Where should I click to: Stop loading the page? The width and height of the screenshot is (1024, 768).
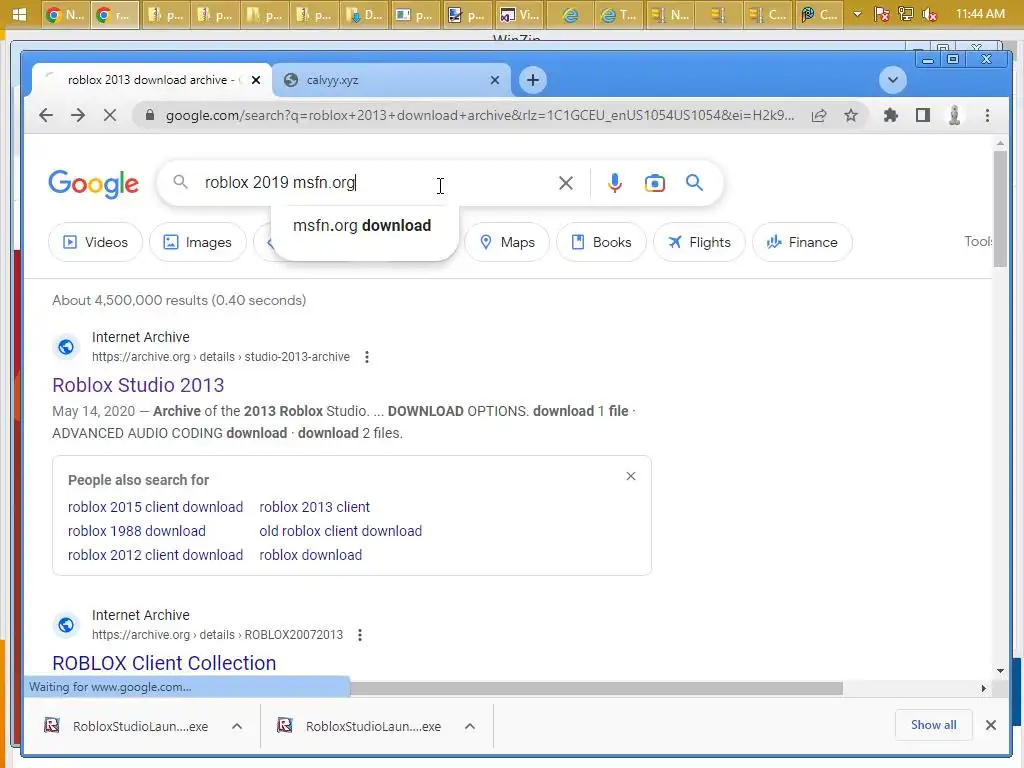pyautogui.click(x=110, y=116)
